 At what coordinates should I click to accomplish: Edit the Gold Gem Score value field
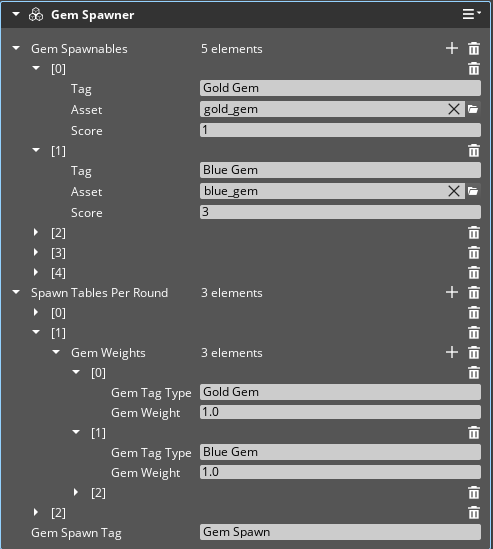[340, 130]
